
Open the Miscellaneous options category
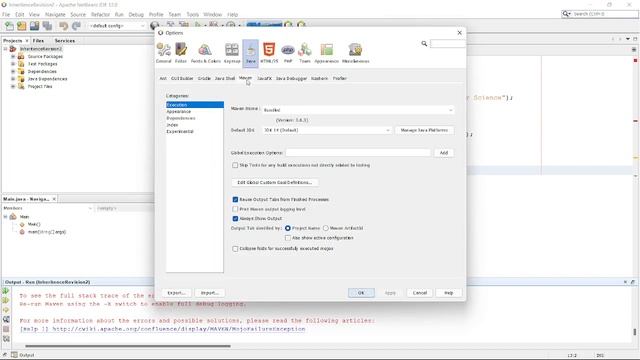pos(356,53)
